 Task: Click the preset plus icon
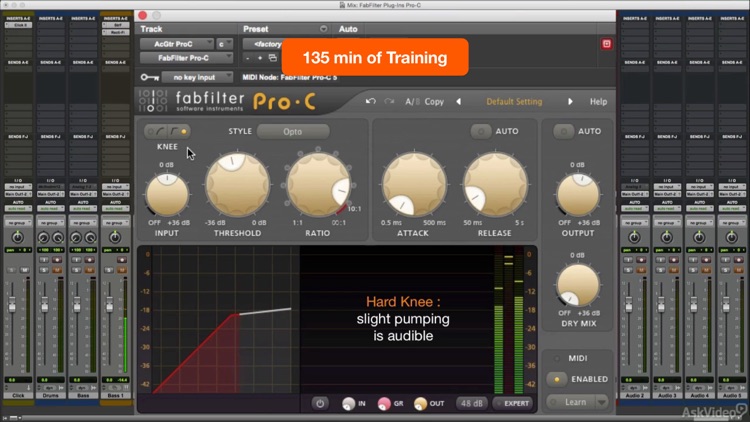click(260, 58)
